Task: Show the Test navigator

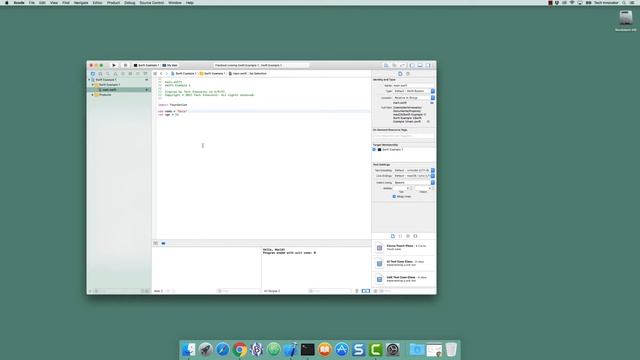Action: (x=123, y=74)
